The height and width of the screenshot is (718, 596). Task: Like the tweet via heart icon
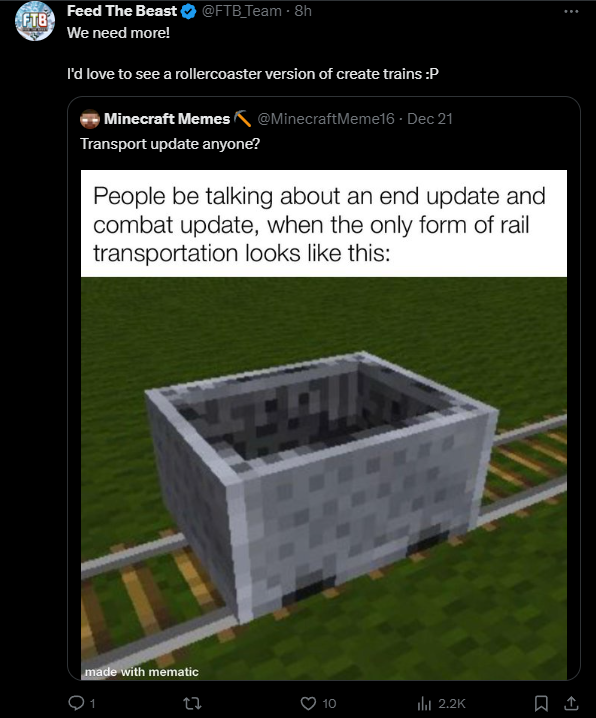click(308, 703)
